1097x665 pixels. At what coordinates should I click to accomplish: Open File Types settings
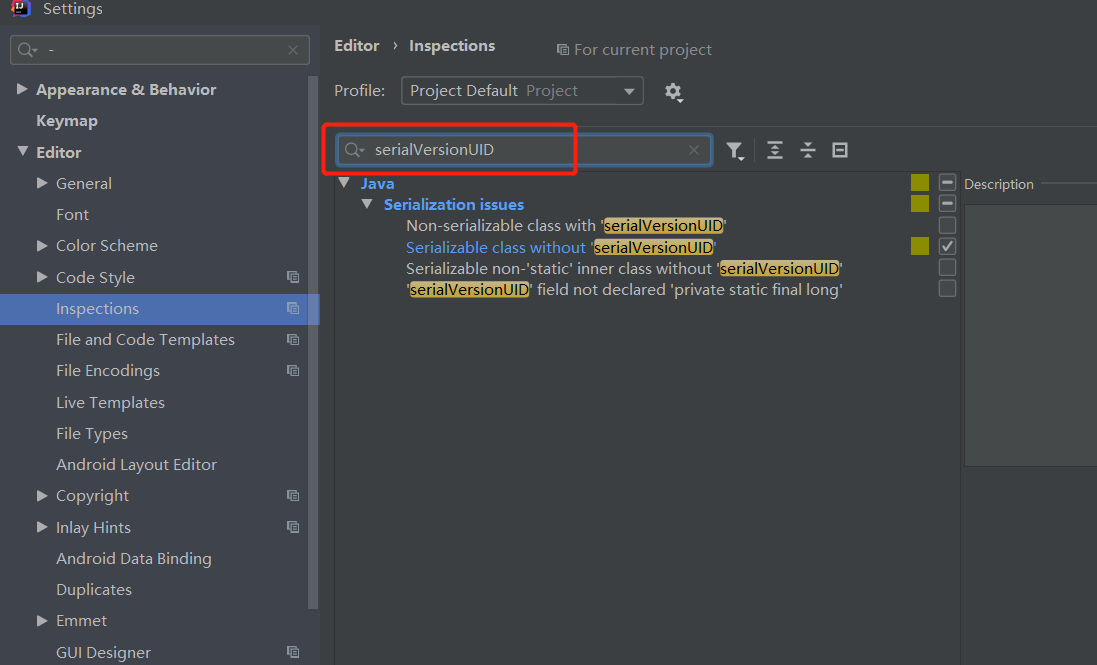tap(92, 434)
